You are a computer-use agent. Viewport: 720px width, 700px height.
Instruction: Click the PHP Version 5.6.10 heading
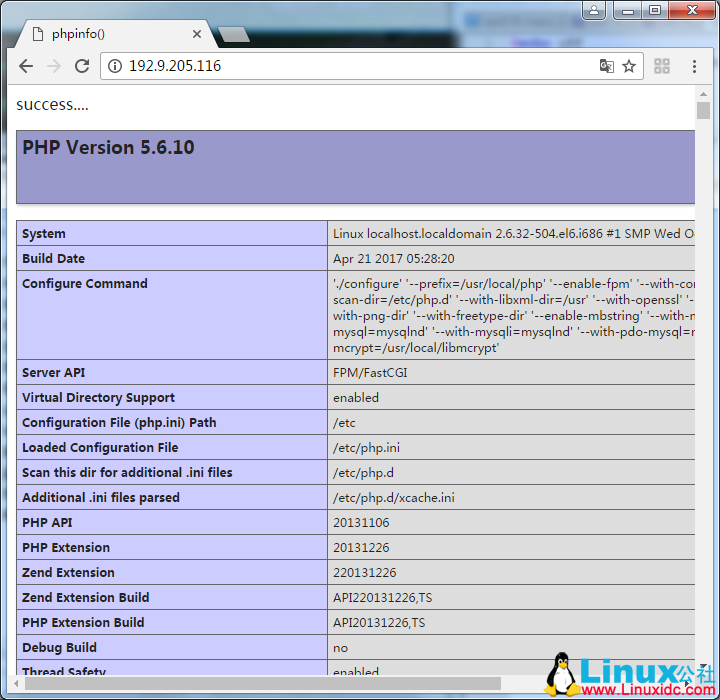tap(108, 148)
